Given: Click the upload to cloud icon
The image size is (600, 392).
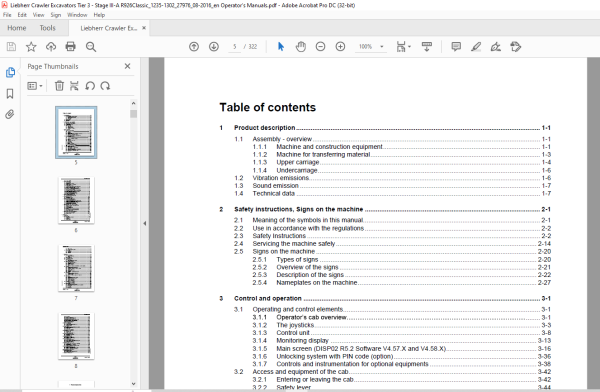Looking at the screenshot, I should pyautogui.click(x=51, y=47).
